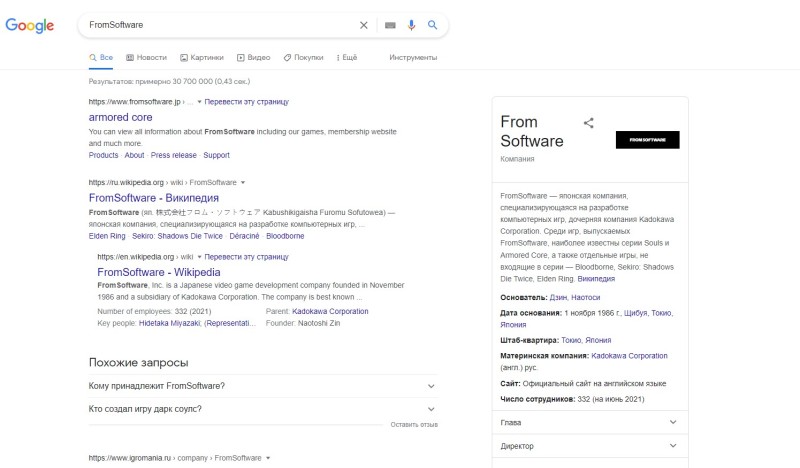Select the Все tab
The image size is (800, 468).
pos(101,58)
